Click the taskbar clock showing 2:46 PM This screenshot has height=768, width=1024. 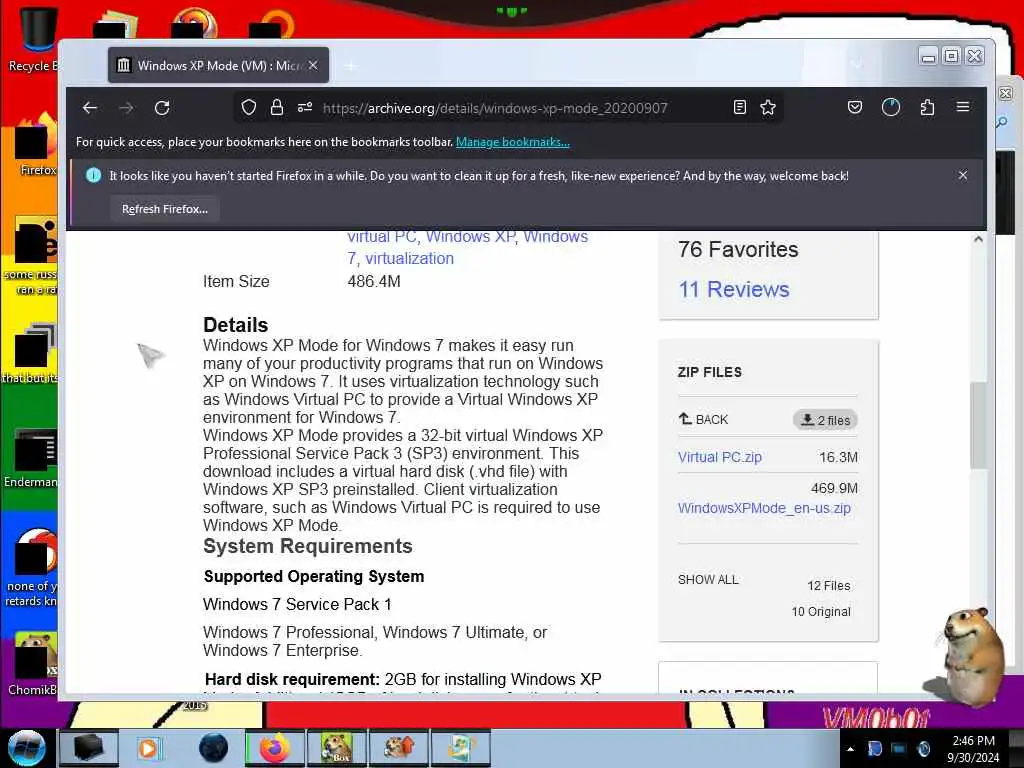click(974, 749)
